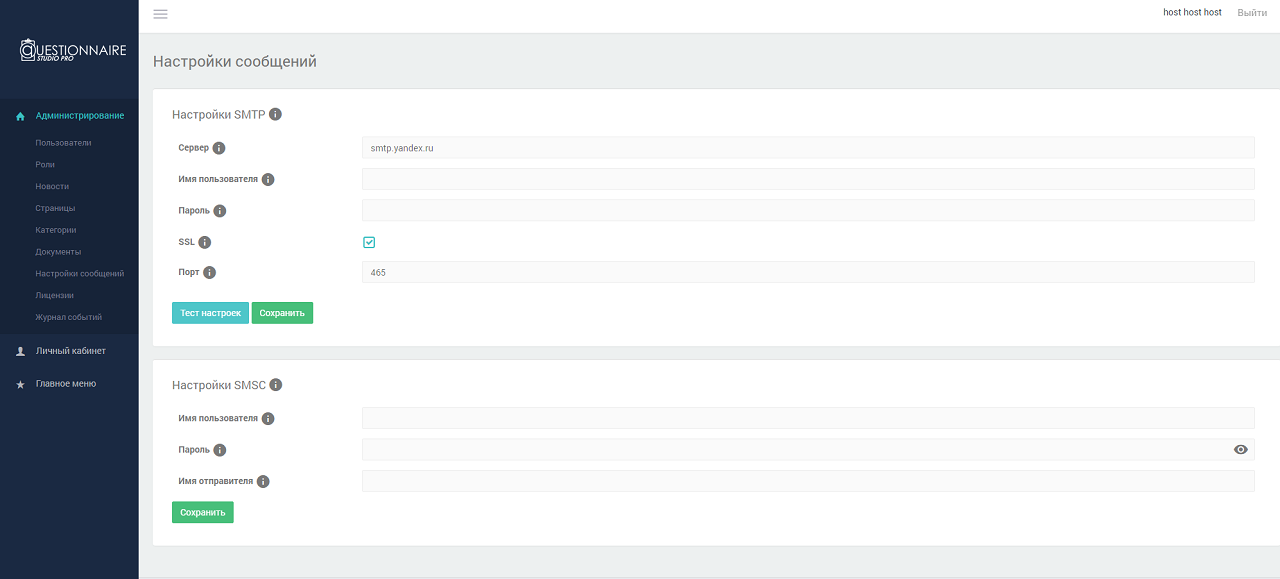Toggle the hamburger sidebar menu icon
The height and width of the screenshot is (579, 1280).
click(x=160, y=14)
